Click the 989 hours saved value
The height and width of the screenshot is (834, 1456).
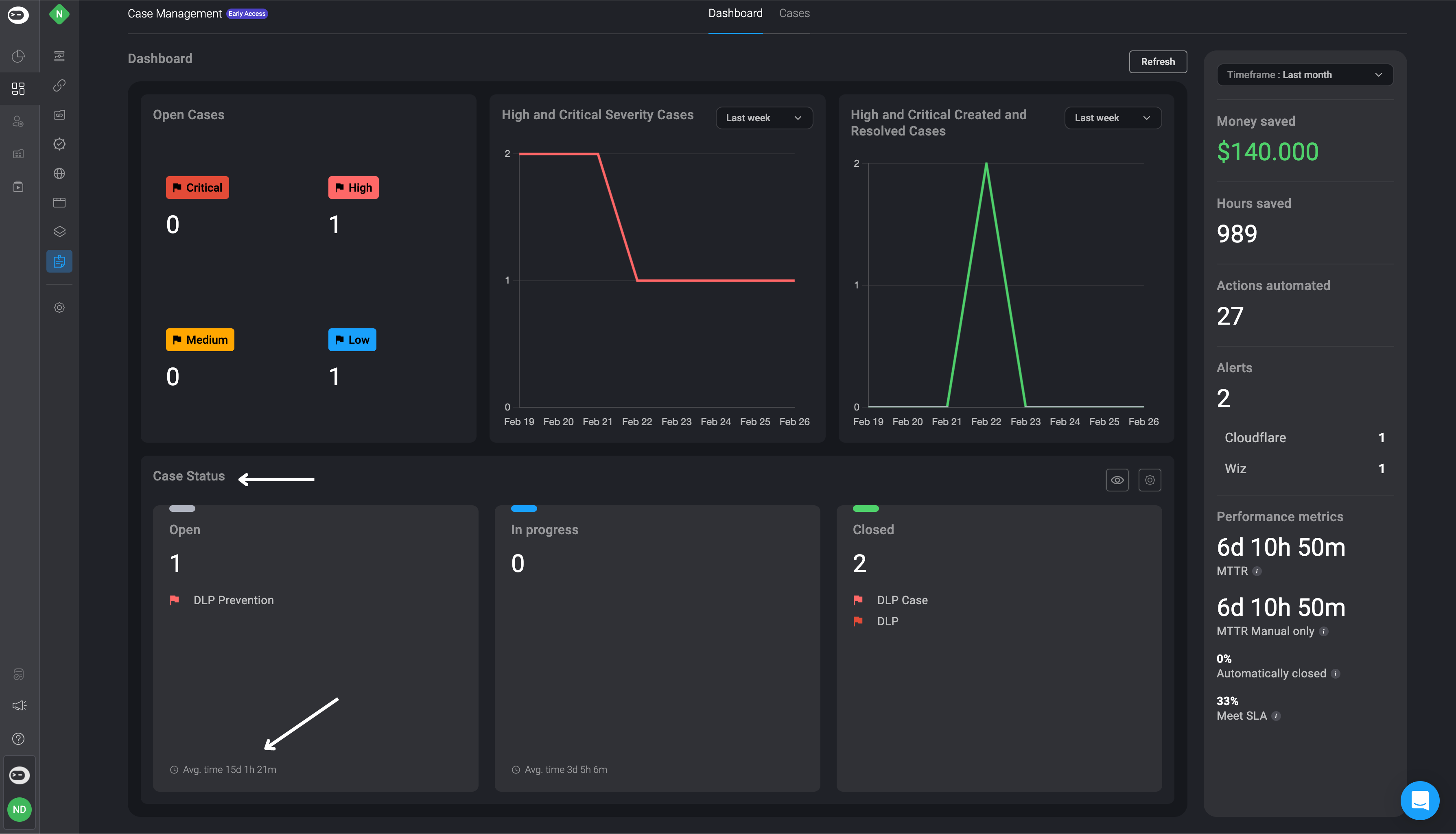pyautogui.click(x=1237, y=234)
